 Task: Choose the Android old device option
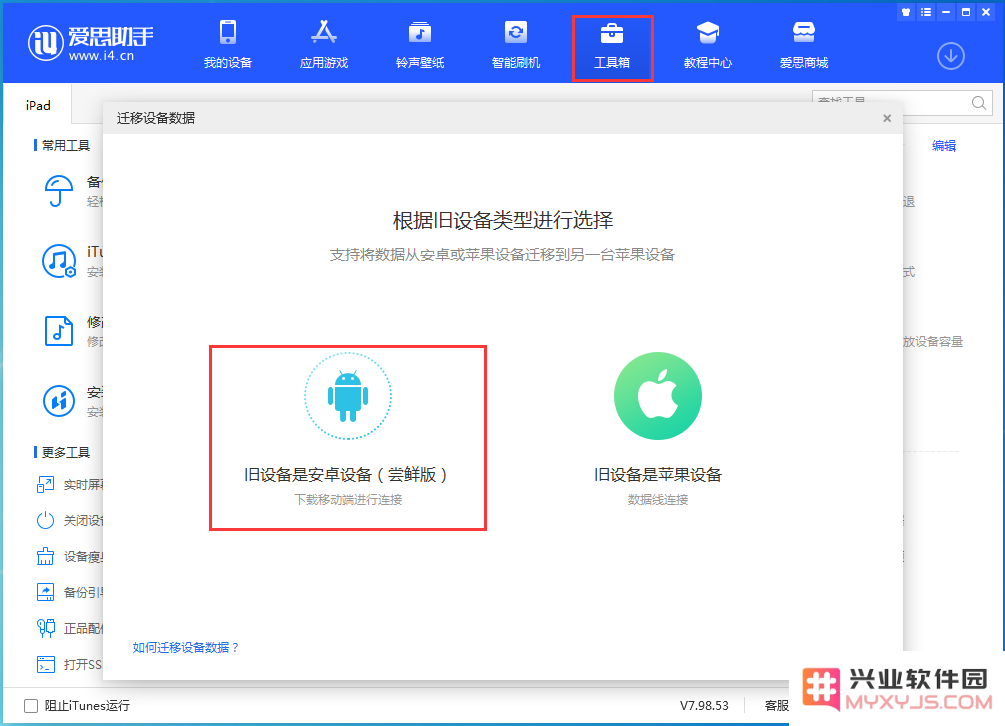(x=348, y=438)
